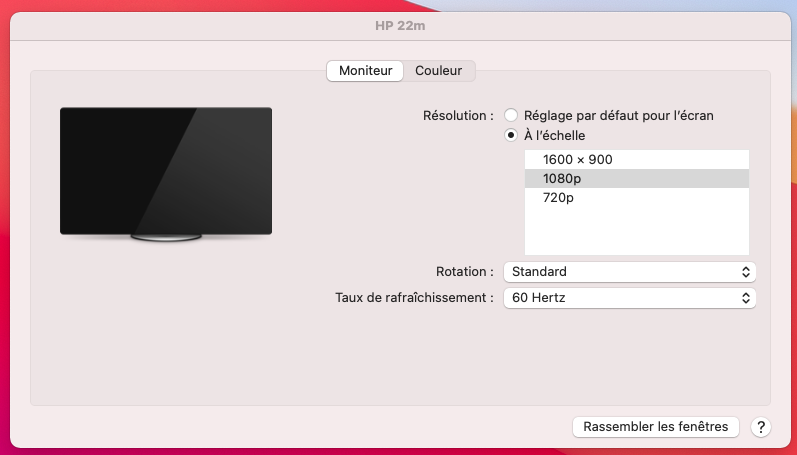Select the À l'échelle radio button
The width and height of the screenshot is (797, 455).
(511, 135)
